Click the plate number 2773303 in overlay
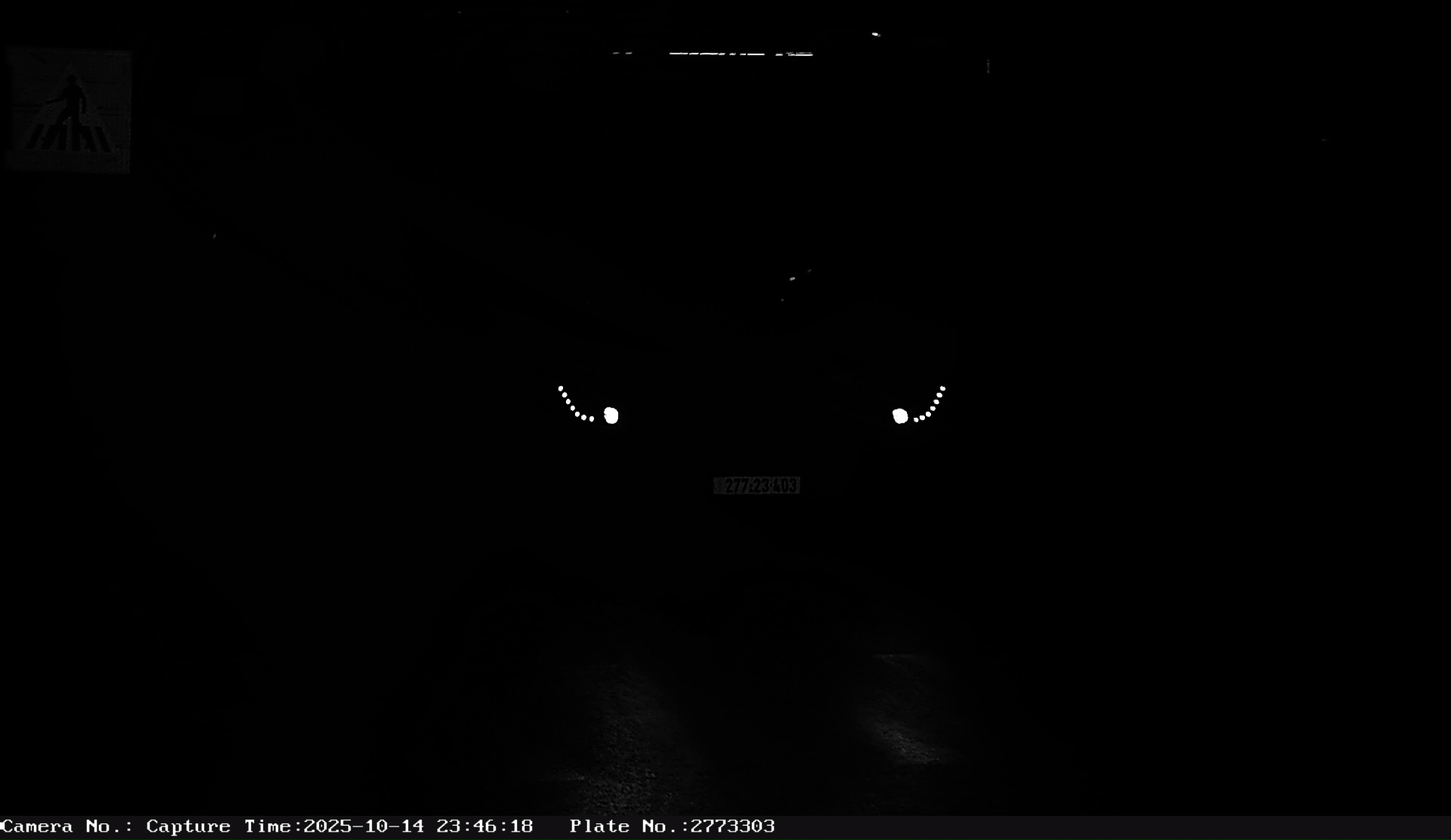This screenshot has width=1451, height=840. click(x=732, y=826)
